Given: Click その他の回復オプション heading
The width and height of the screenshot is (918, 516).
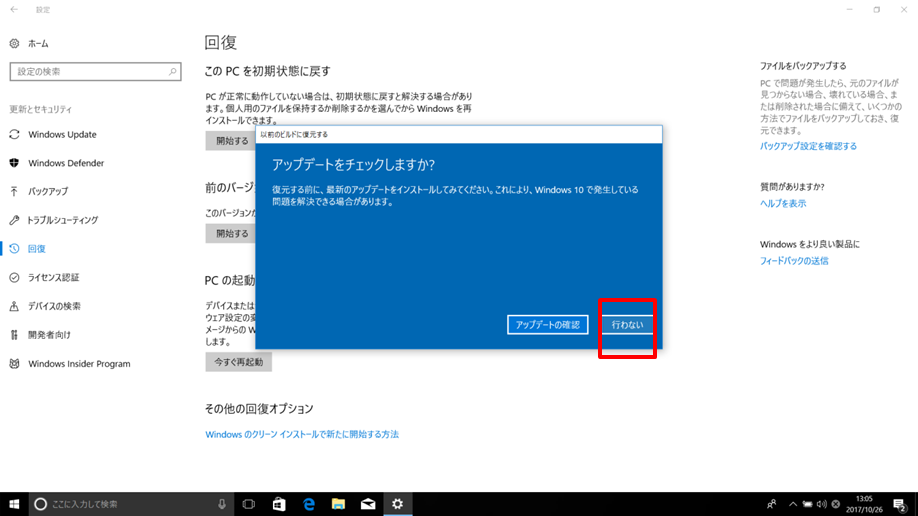Looking at the screenshot, I should click(x=259, y=408).
